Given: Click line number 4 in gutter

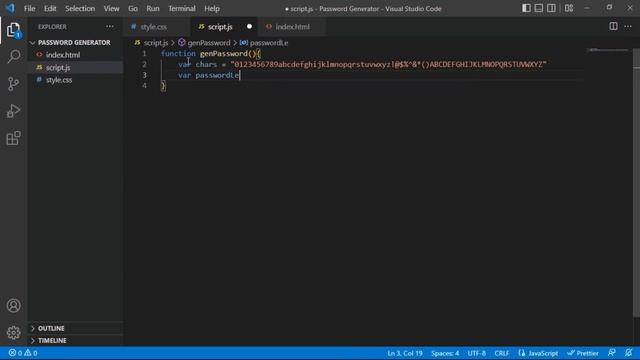Looking at the screenshot, I should click(144, 85).
